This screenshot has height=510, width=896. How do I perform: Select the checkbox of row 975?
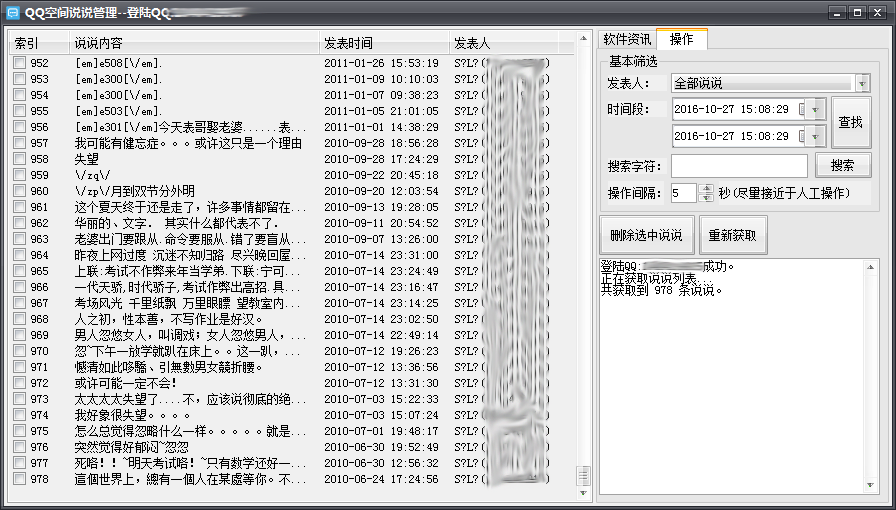click(20, 431)
